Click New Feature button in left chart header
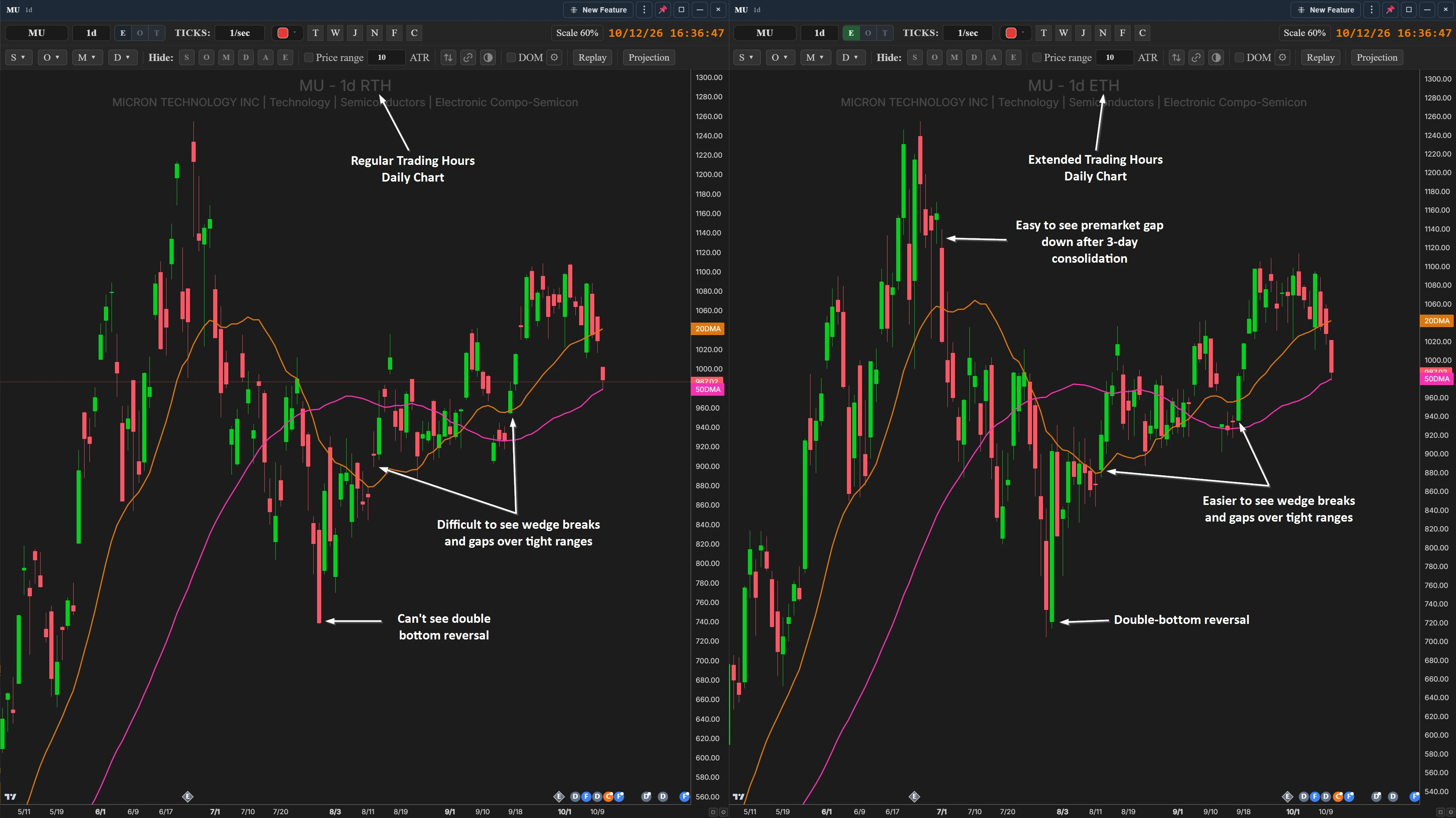This screenshot has height=818, width=1456. coord(598,9)
